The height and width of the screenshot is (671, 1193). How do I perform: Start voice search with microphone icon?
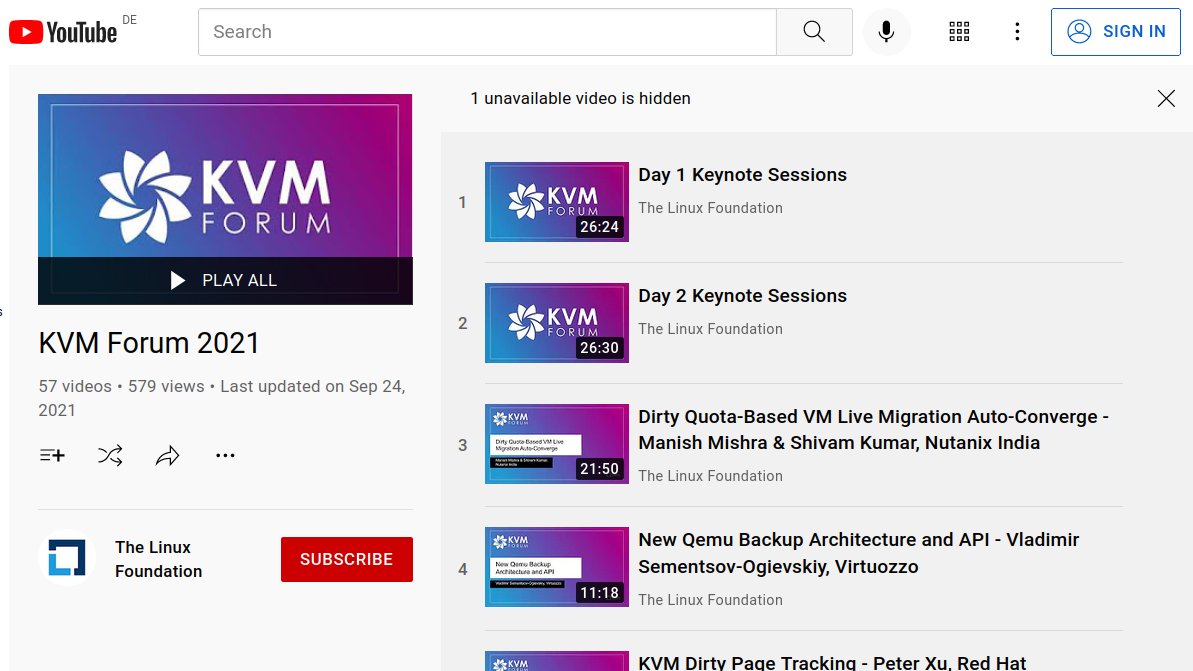tap(886, 32)
